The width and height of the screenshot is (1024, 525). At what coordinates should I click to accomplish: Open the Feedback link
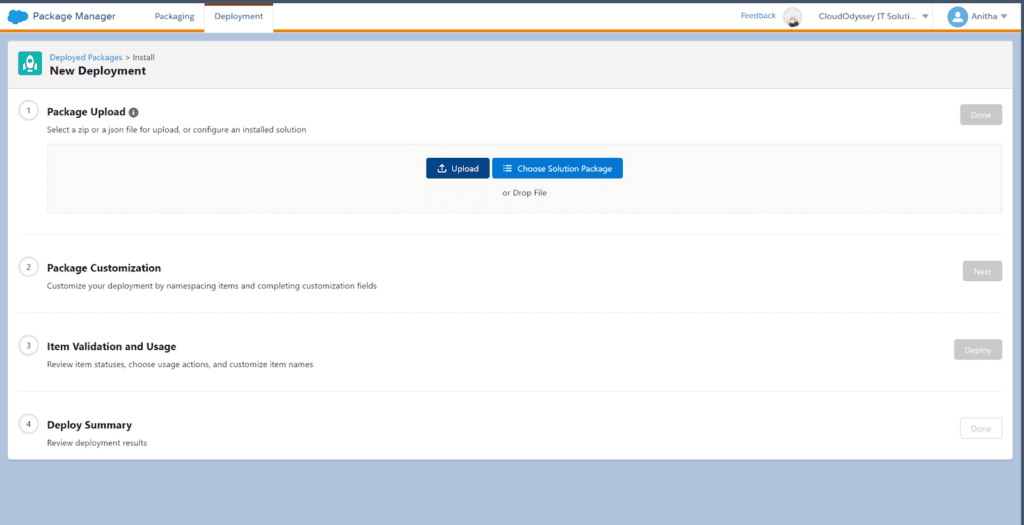[758, 16]
